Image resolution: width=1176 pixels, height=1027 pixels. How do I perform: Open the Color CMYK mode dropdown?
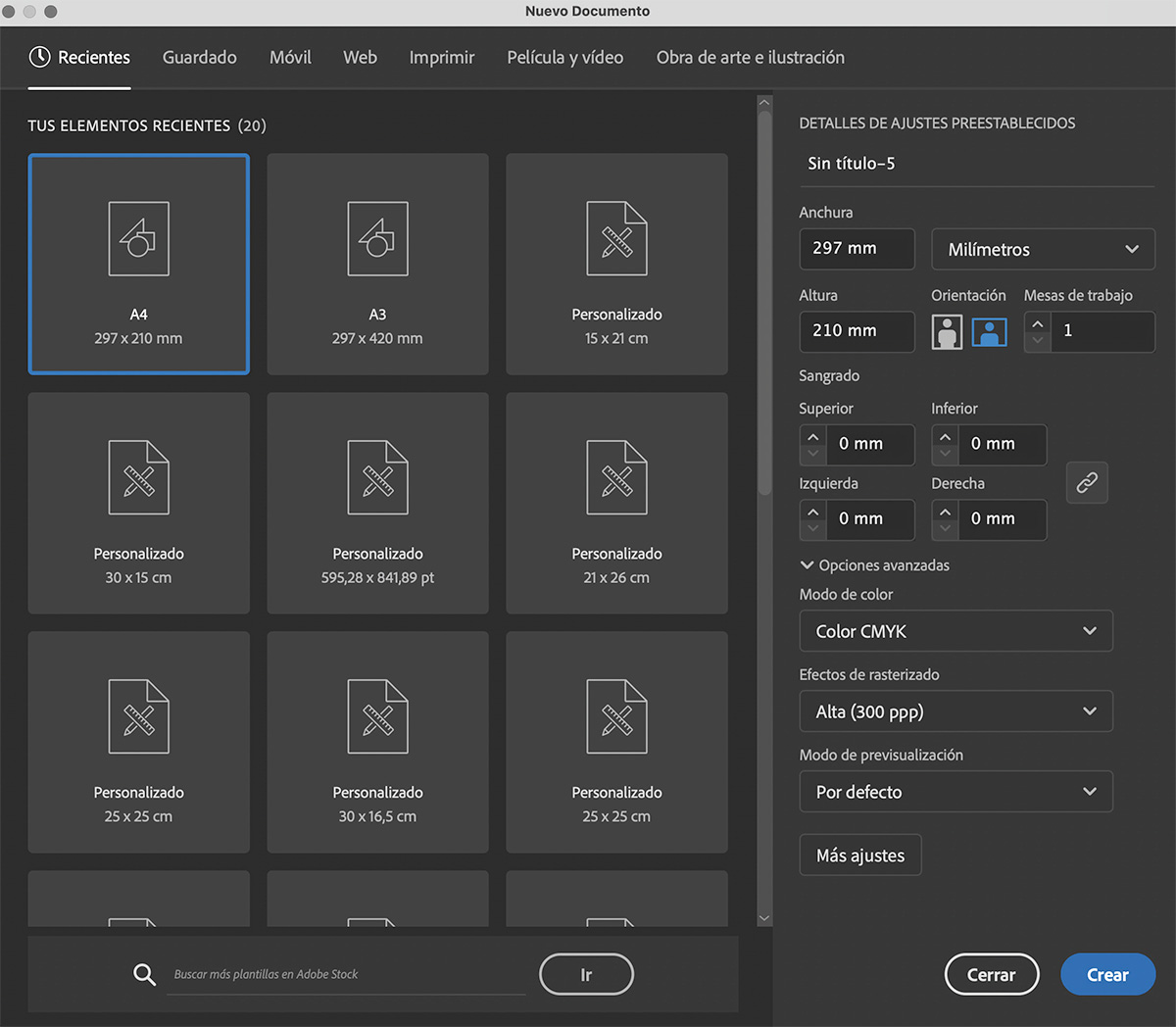(955, 631)
